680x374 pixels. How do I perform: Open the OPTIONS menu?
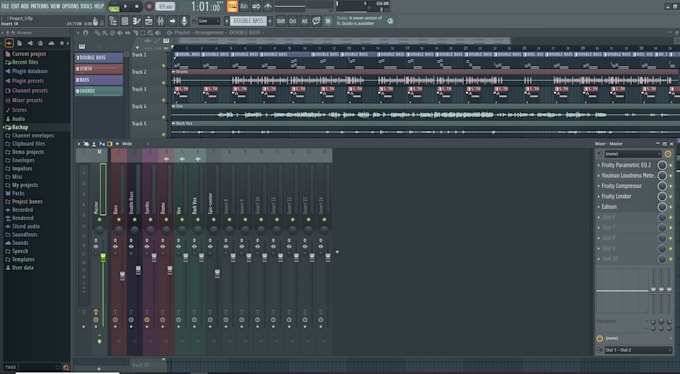[x=70, y=6]
